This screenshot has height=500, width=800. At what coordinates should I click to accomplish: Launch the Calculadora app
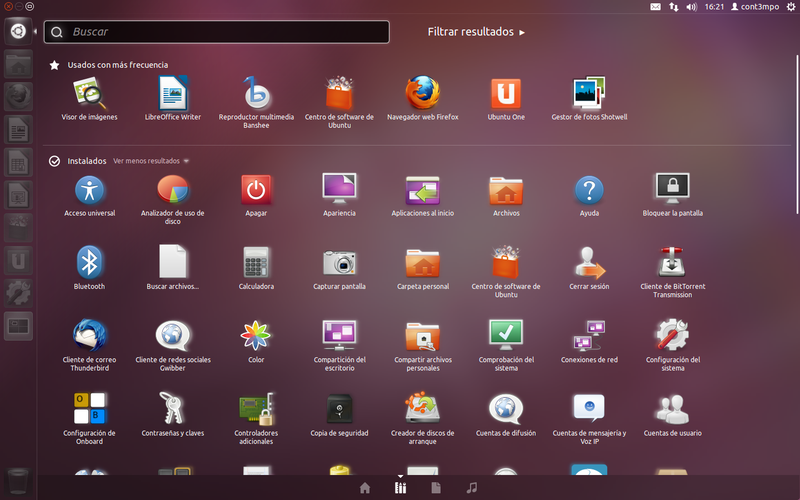256,262
